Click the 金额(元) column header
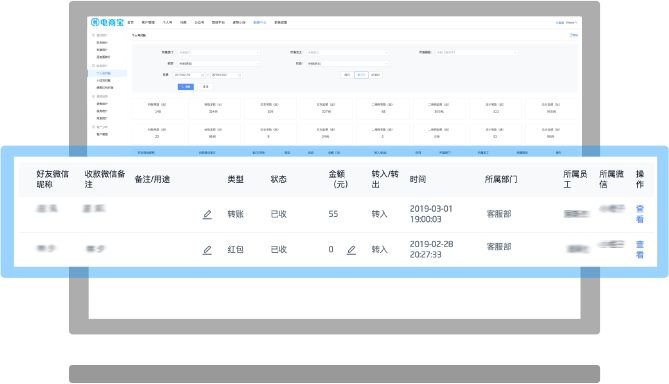This screenshot has height=384, width=669. click(x=338, y=179)
